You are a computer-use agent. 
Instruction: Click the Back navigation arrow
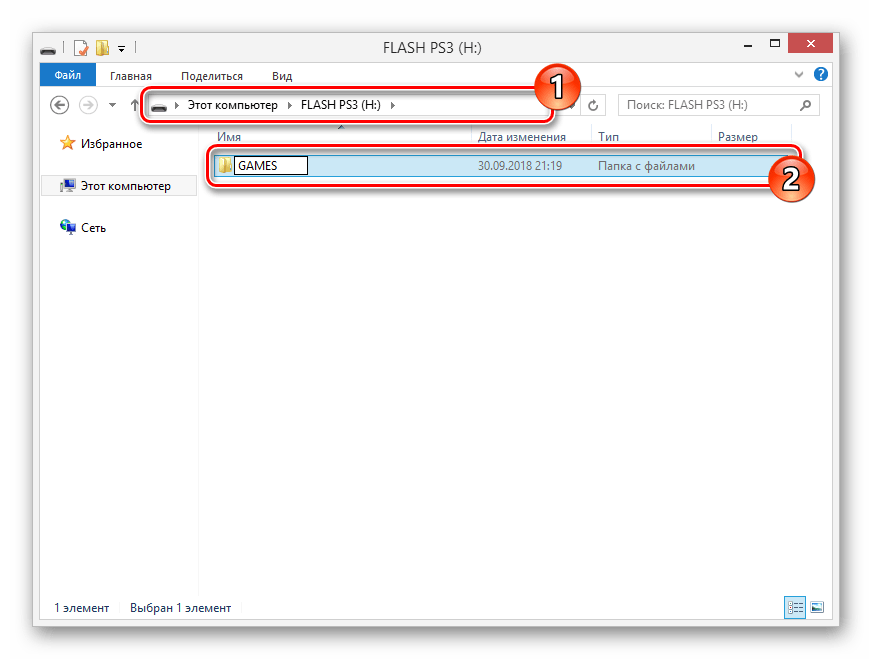pyautogui.click(x=59, y=105)
